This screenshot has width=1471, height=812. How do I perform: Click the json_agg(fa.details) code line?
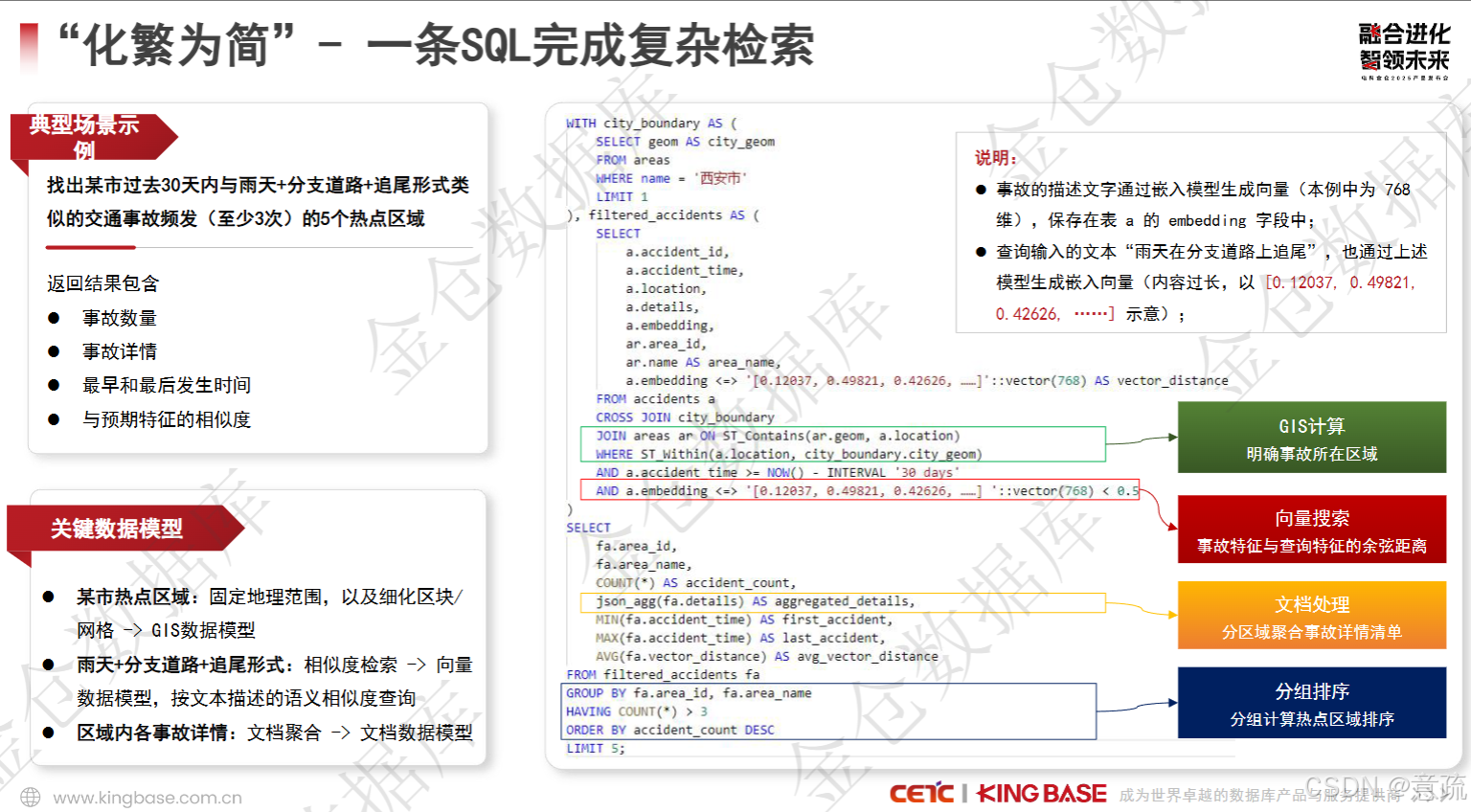click(x=755, y=601)
